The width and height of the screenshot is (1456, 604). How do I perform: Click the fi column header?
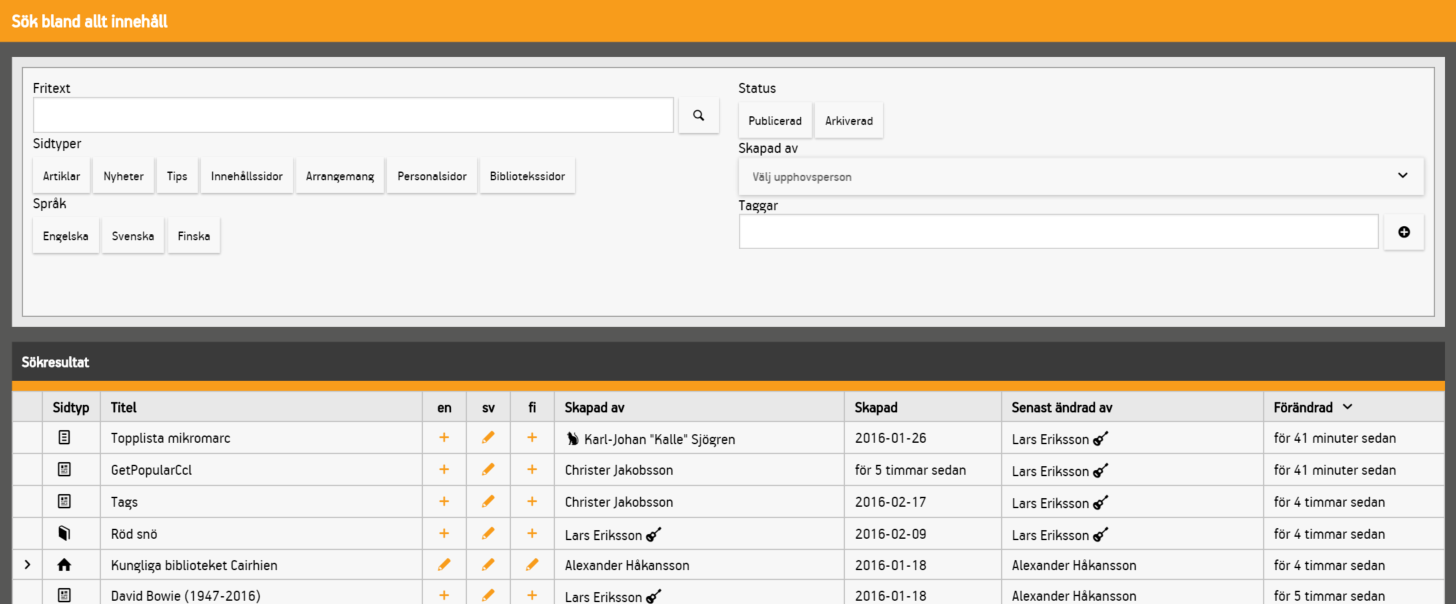point(532,407)
